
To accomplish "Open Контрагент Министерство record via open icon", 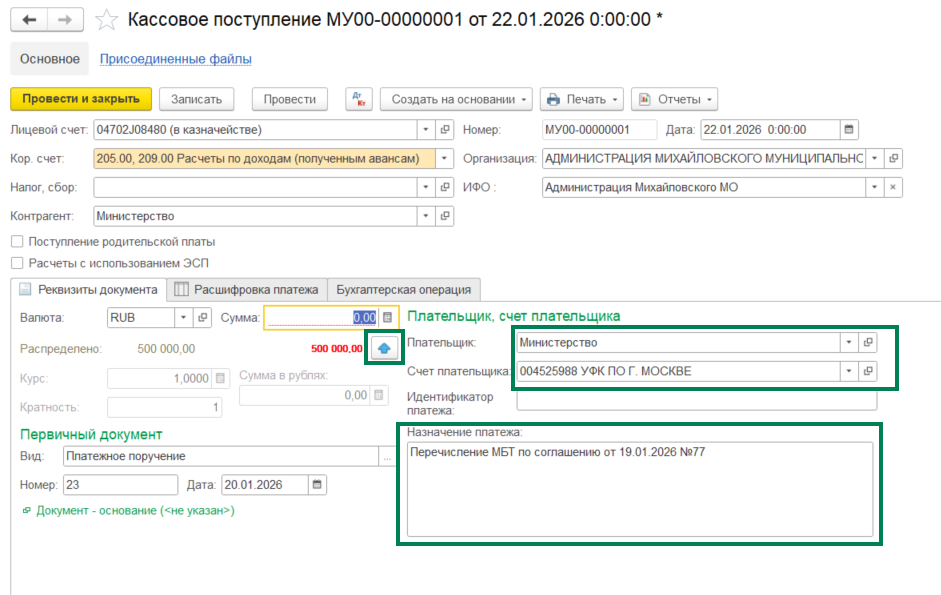I will [x=445, y=216].
